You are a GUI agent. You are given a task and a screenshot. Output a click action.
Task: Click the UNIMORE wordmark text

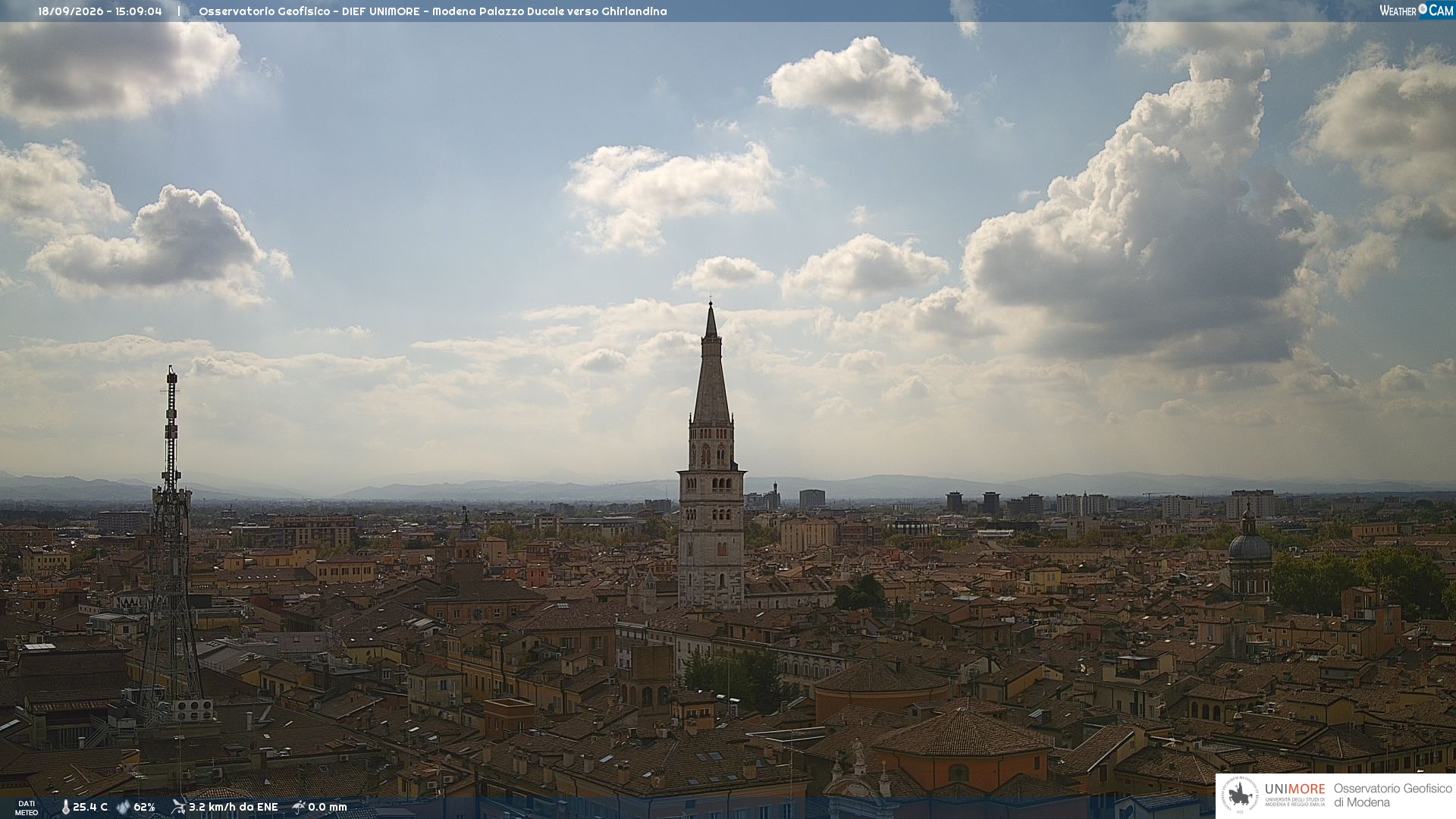pyautogui.click(x=1295, y=789)
